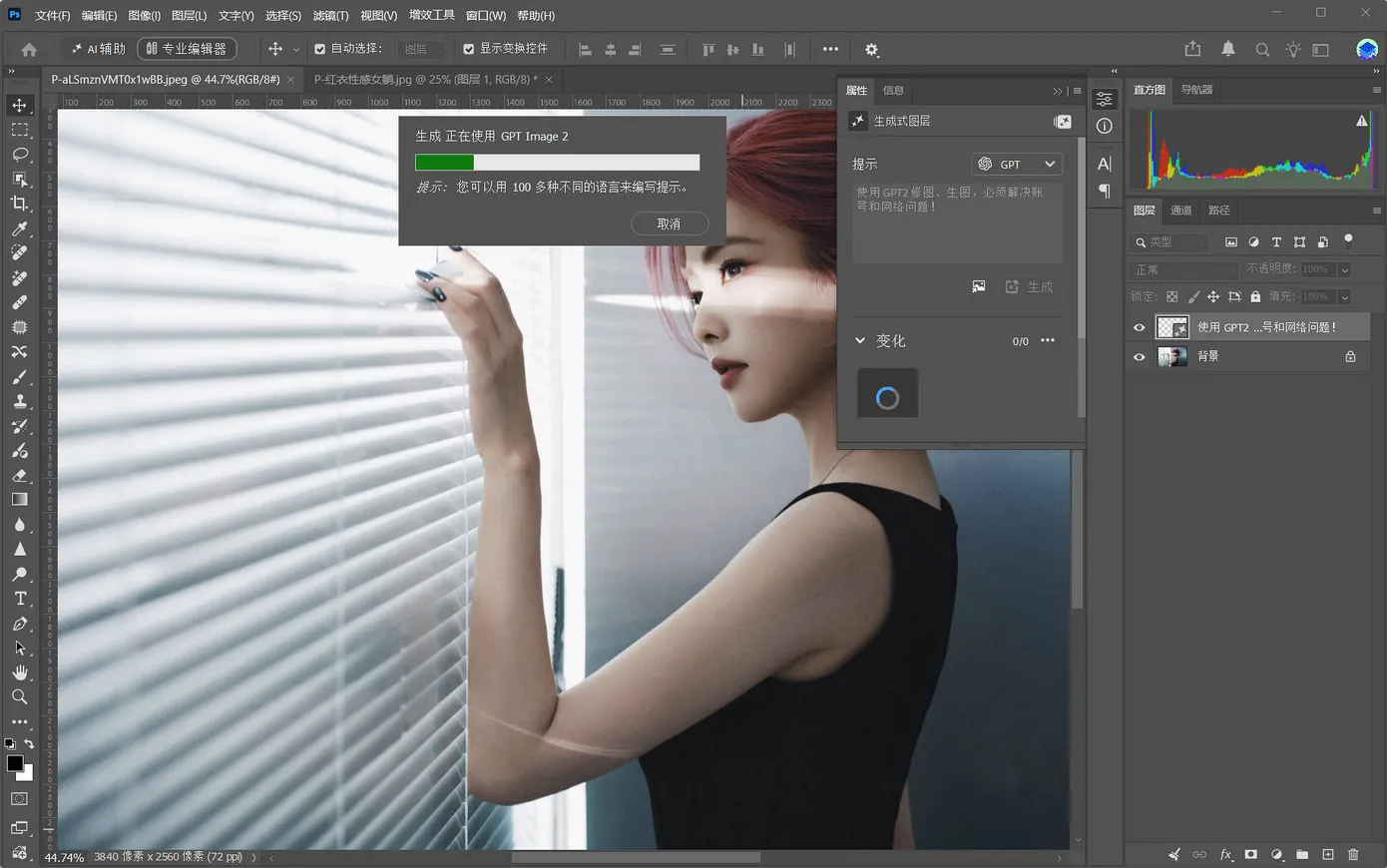
Task: Select the Horizontal Type tool
Action: (19, 599)
